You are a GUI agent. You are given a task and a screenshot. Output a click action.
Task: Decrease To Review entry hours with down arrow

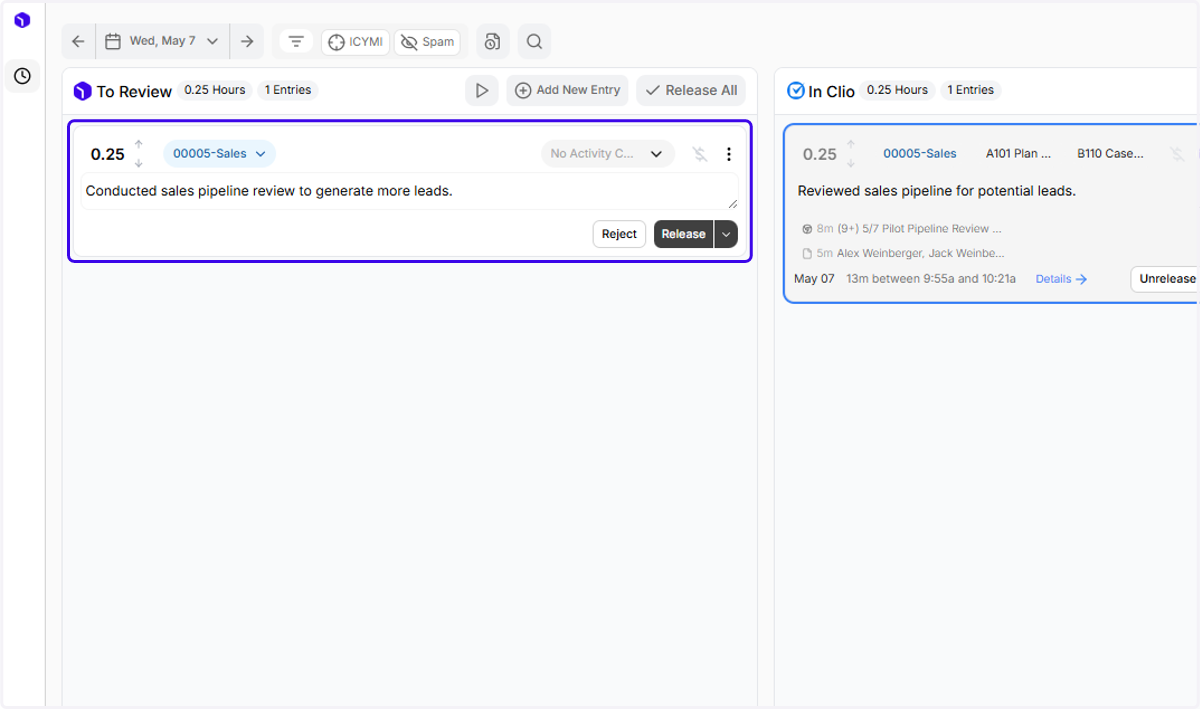(138, 163)
